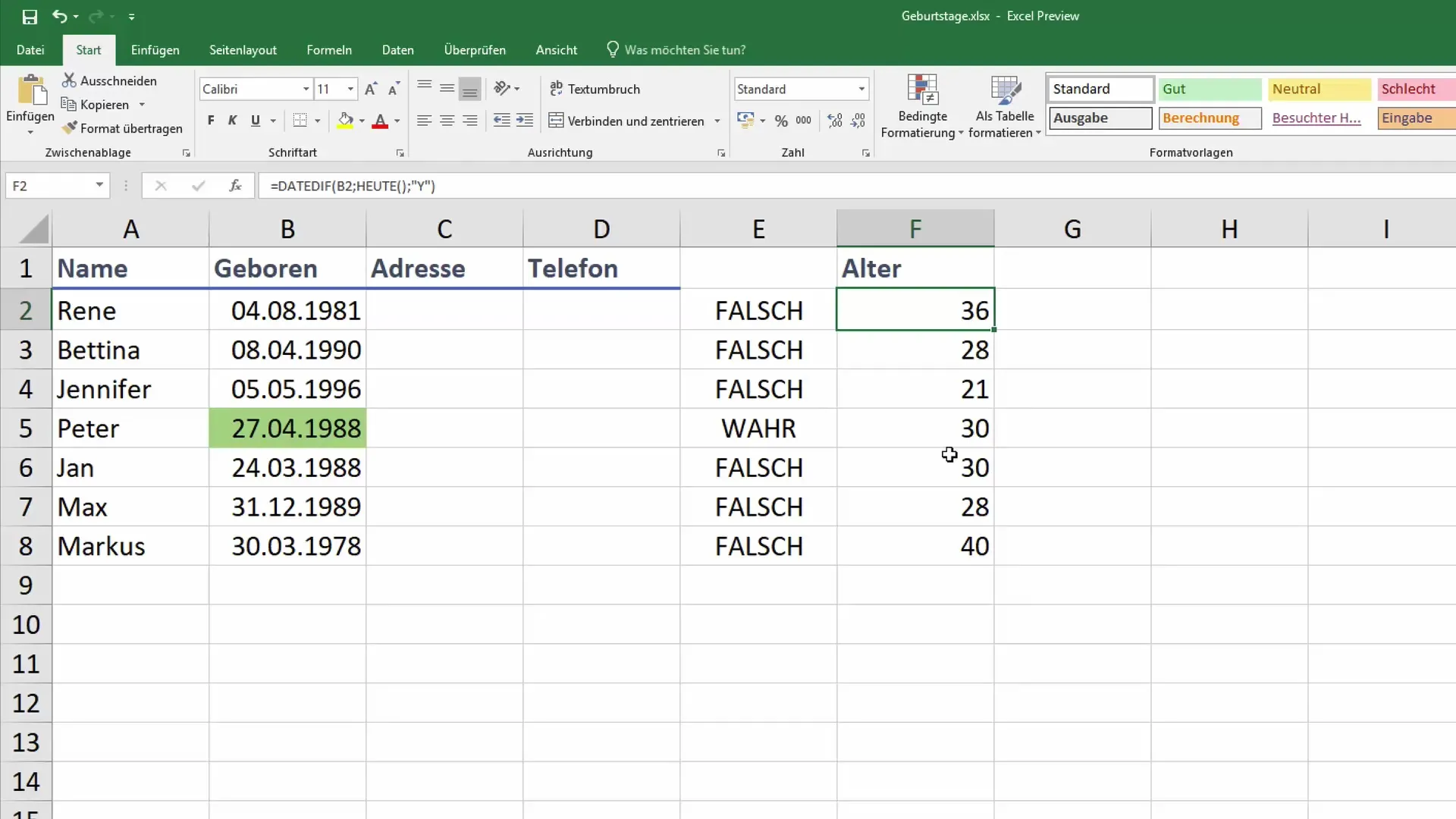Viewport: 1456px width, 819px height.
Task: Activate Format übertragen brush
Action: coord(122,128)
